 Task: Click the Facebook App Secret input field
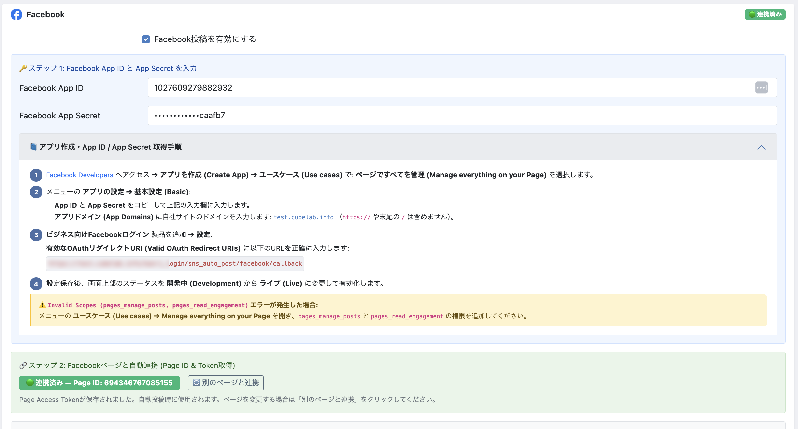click(462, 116)
